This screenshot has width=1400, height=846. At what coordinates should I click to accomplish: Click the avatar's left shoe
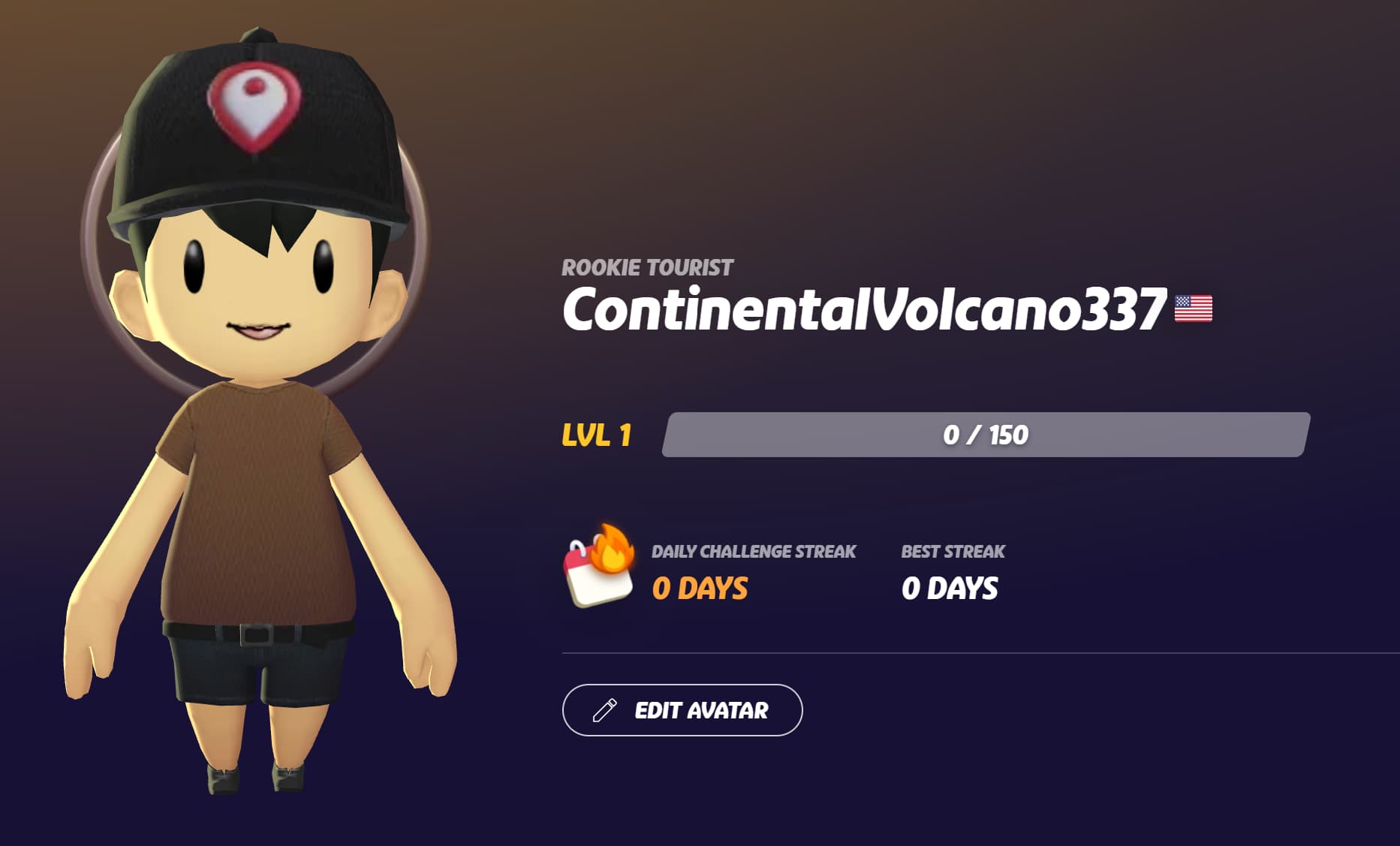(x=288, y=777)
